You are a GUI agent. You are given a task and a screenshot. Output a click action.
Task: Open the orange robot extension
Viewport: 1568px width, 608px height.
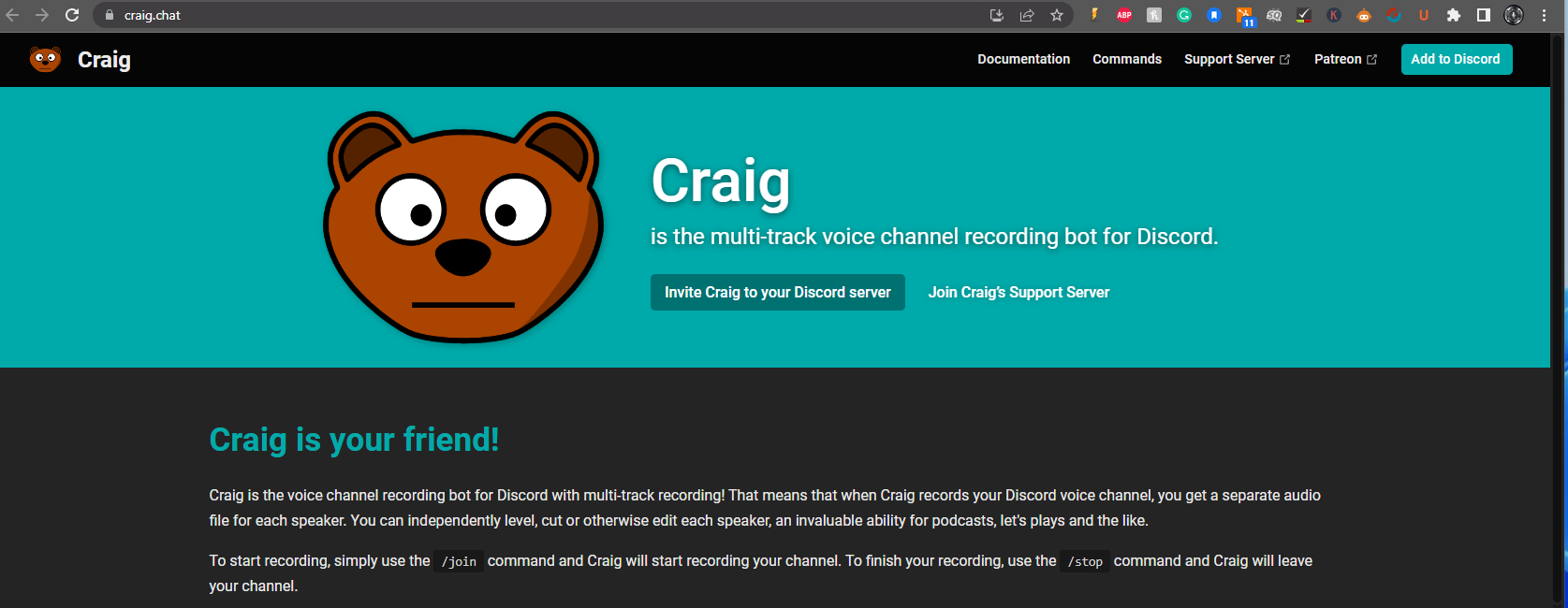(1364, 15)
